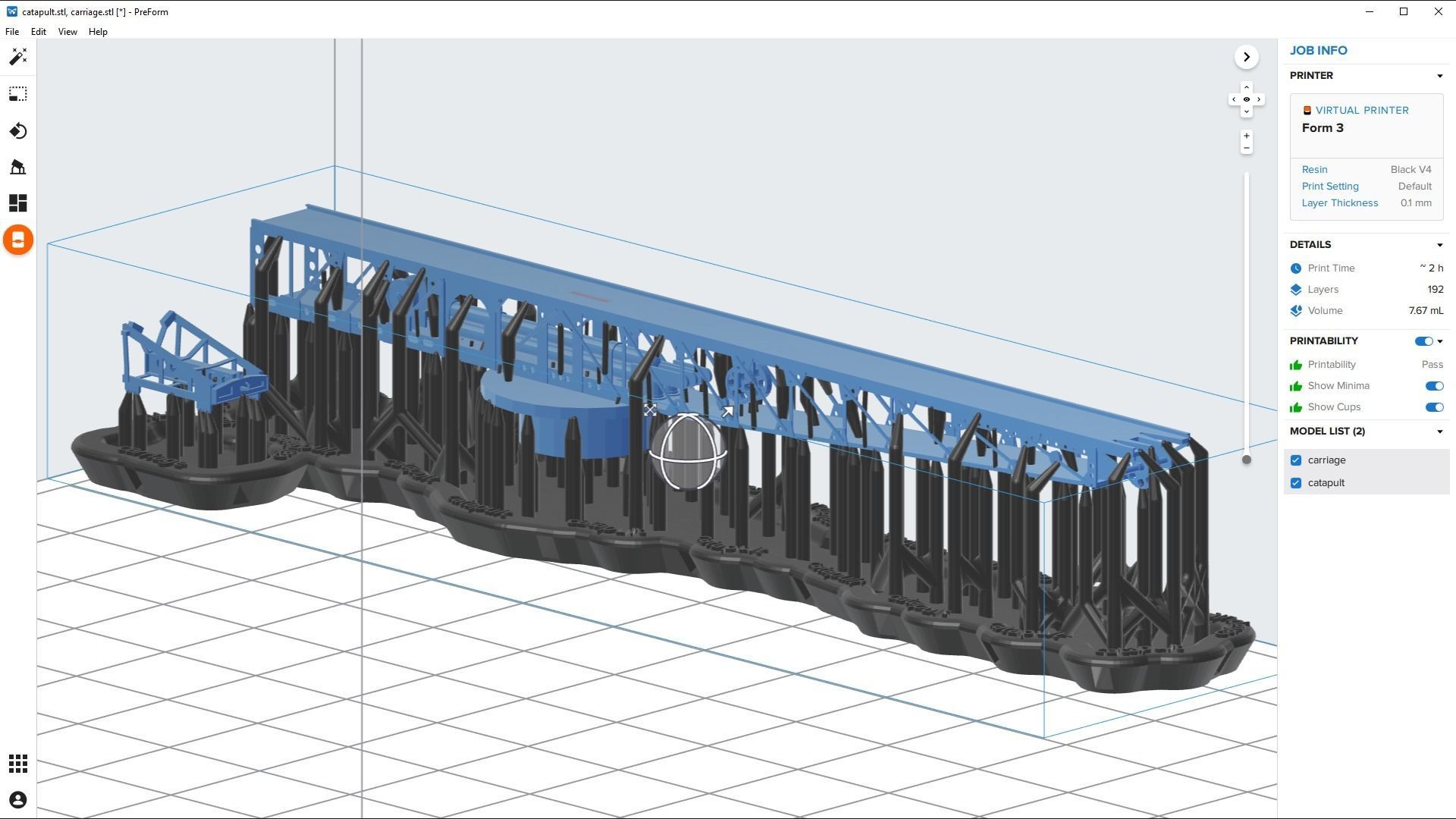The image size is (1456, 819).
Task: Click the layer slider handle
Action: click(x=1246, y=460)
